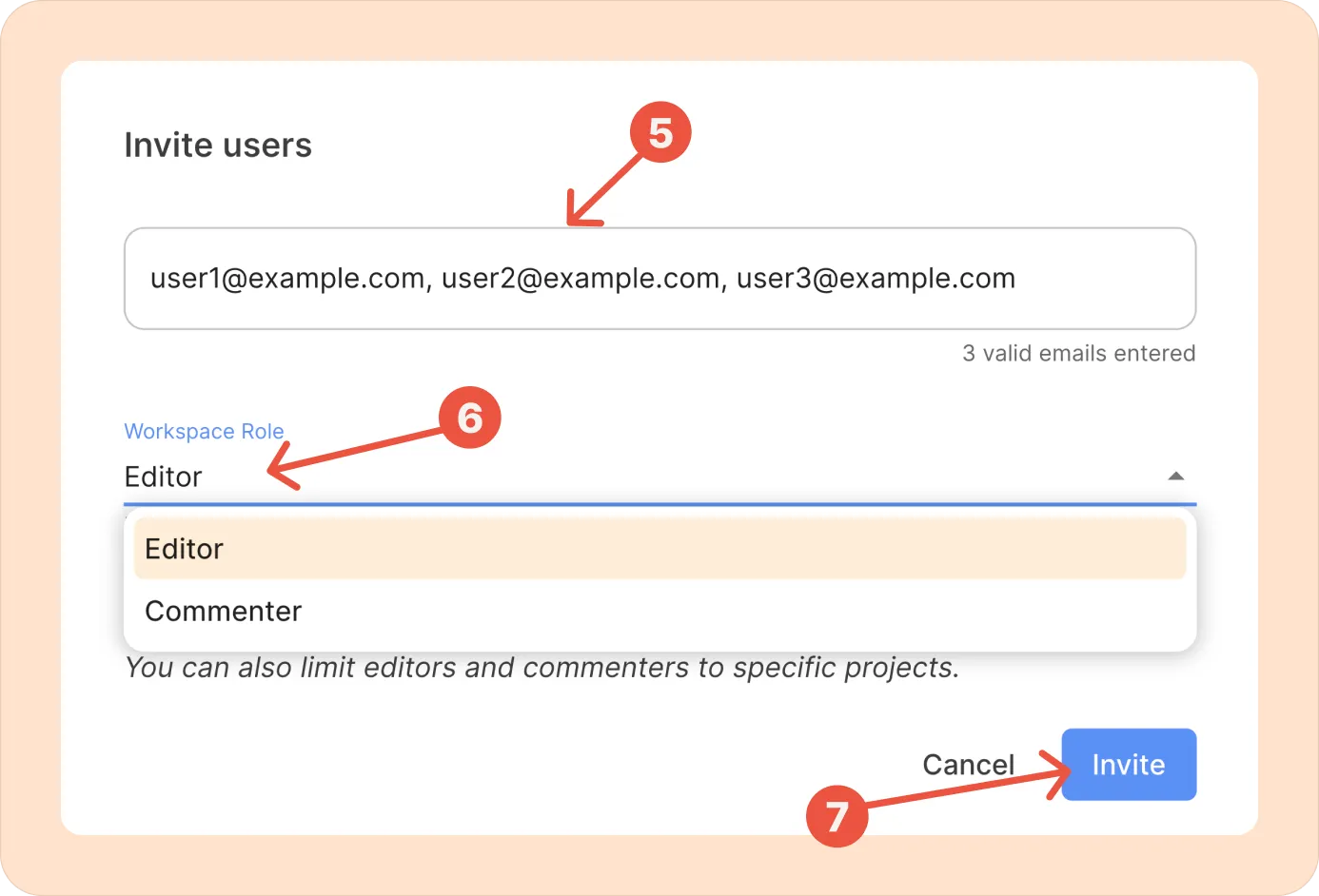Click the Workspace Role label
Viewport: 1319px width, 896px height.
pos(204,431)
